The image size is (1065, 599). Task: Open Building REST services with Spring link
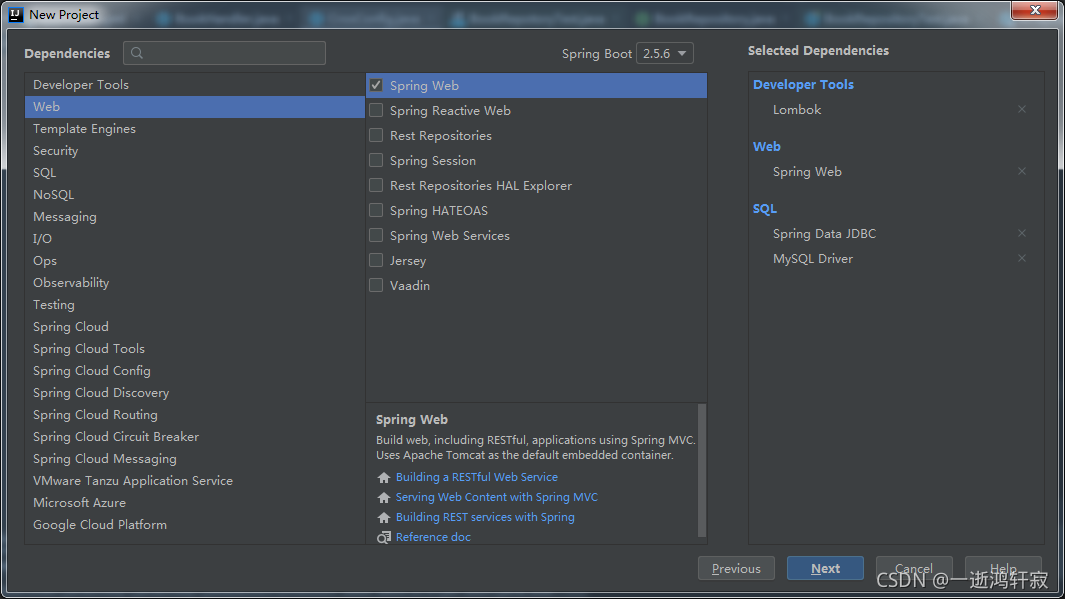[x=485, y=518]
